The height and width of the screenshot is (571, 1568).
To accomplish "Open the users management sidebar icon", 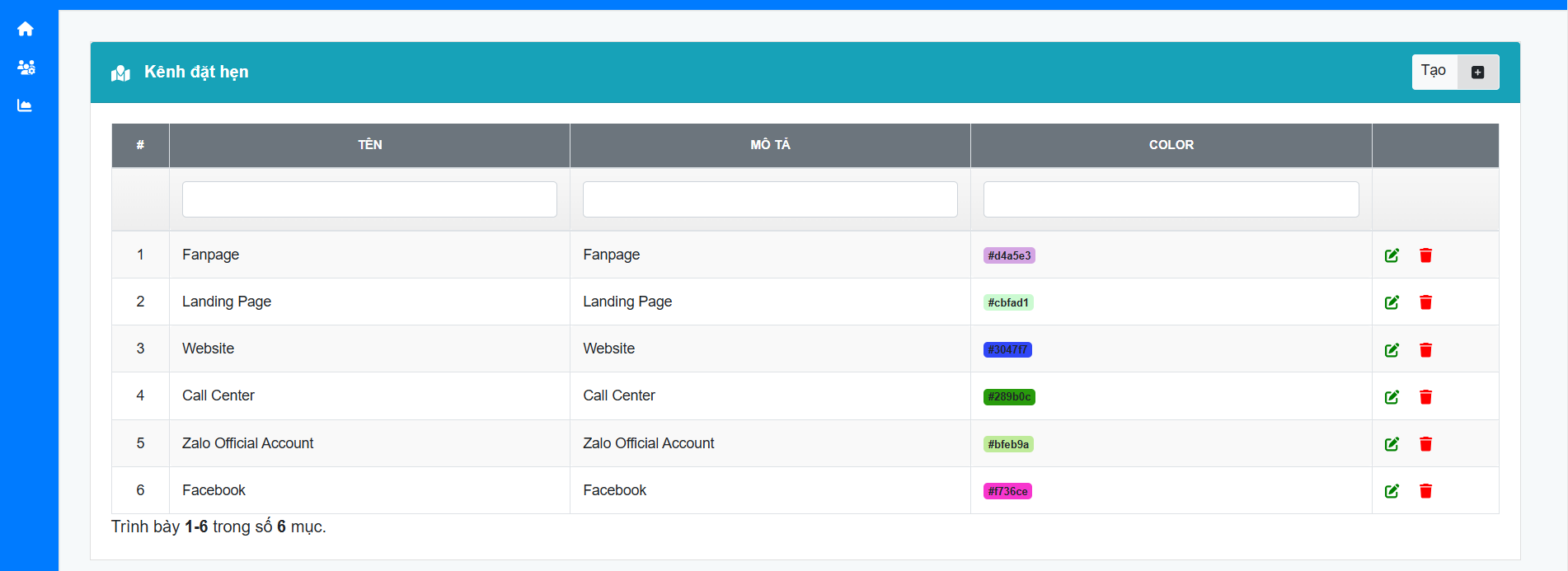I will 26,68.
